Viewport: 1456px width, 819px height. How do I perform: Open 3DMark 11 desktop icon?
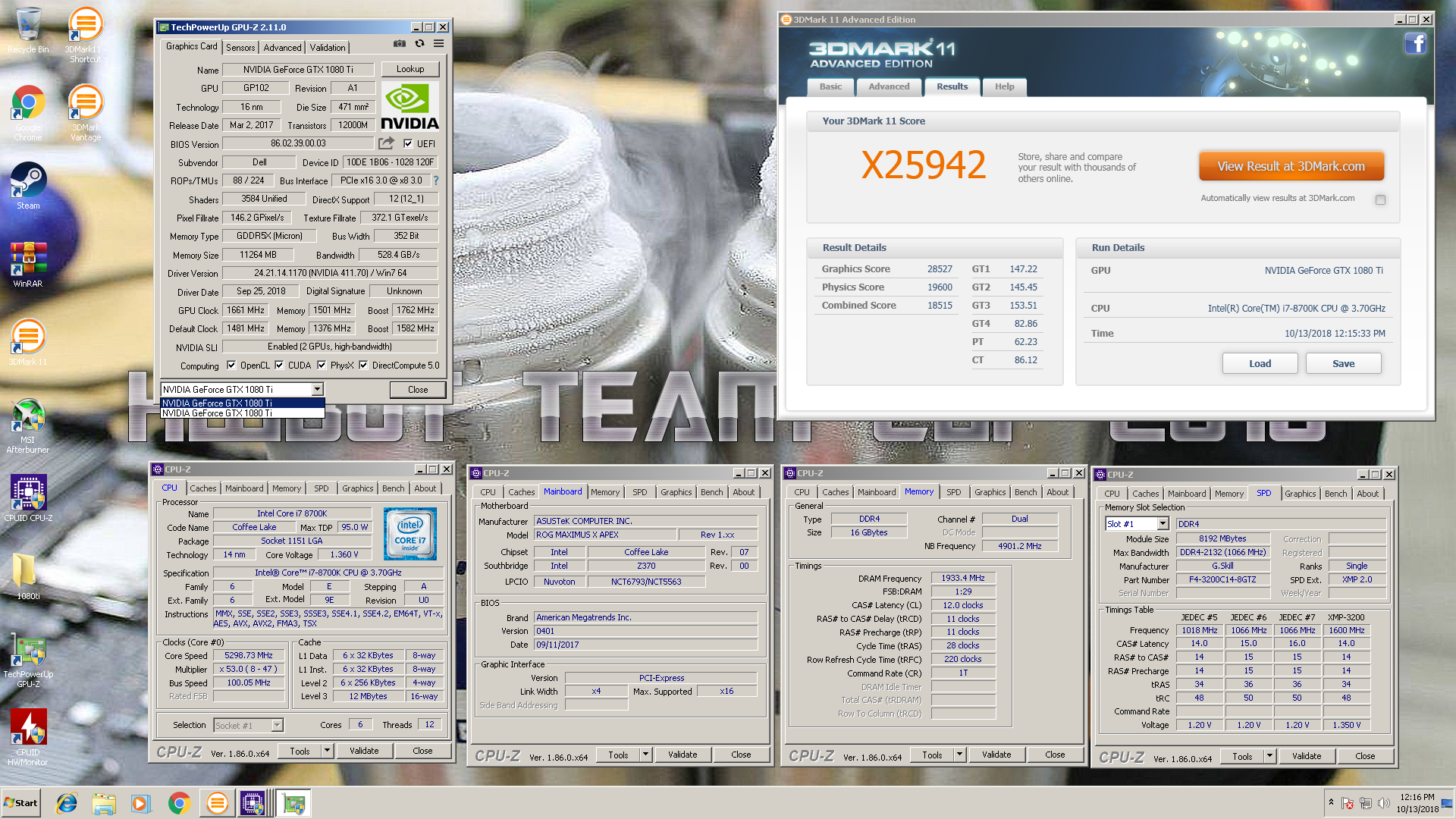(28, 343)
